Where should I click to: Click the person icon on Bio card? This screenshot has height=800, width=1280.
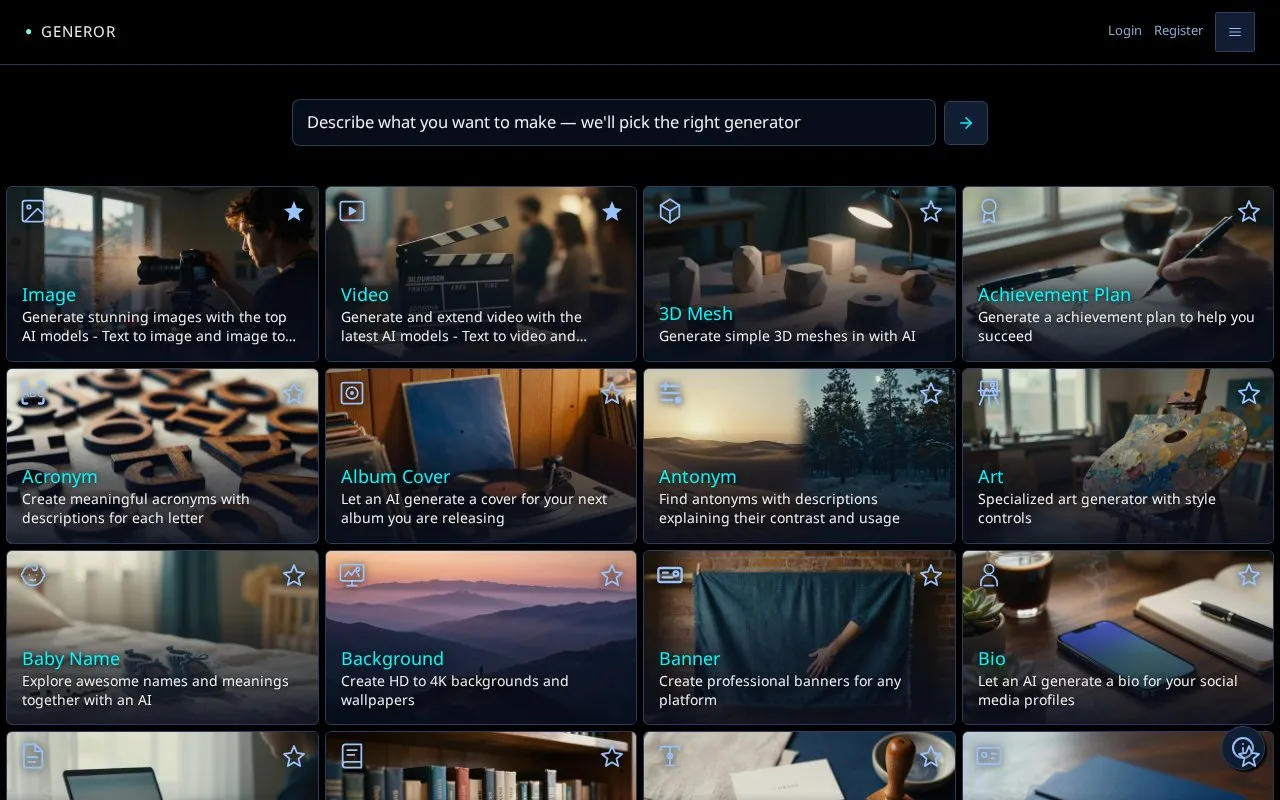pyautogui.click(x=989, y=575)
